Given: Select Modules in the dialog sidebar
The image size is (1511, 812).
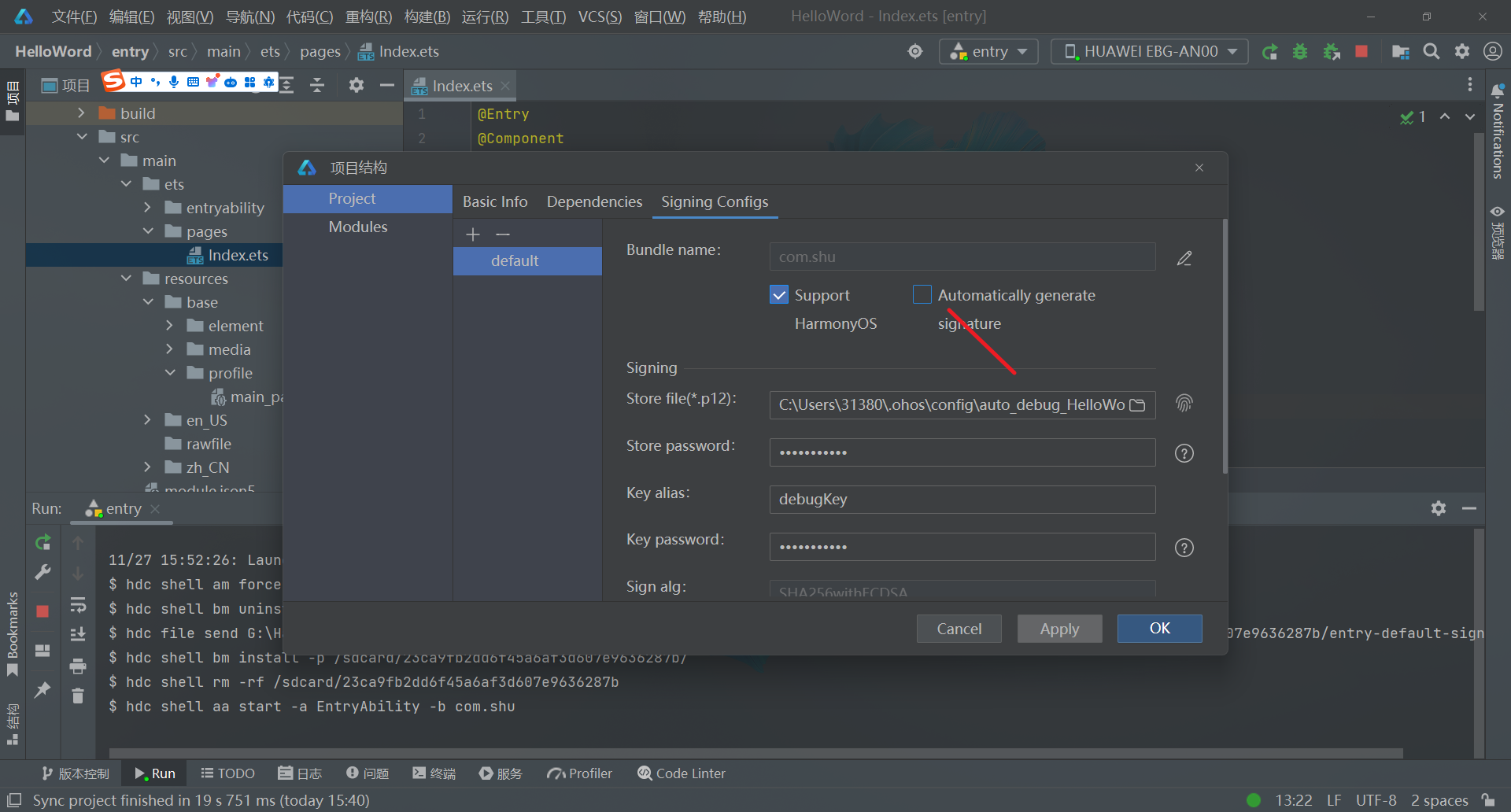Looking at the screenshot, I should click(x=368, y=227).
